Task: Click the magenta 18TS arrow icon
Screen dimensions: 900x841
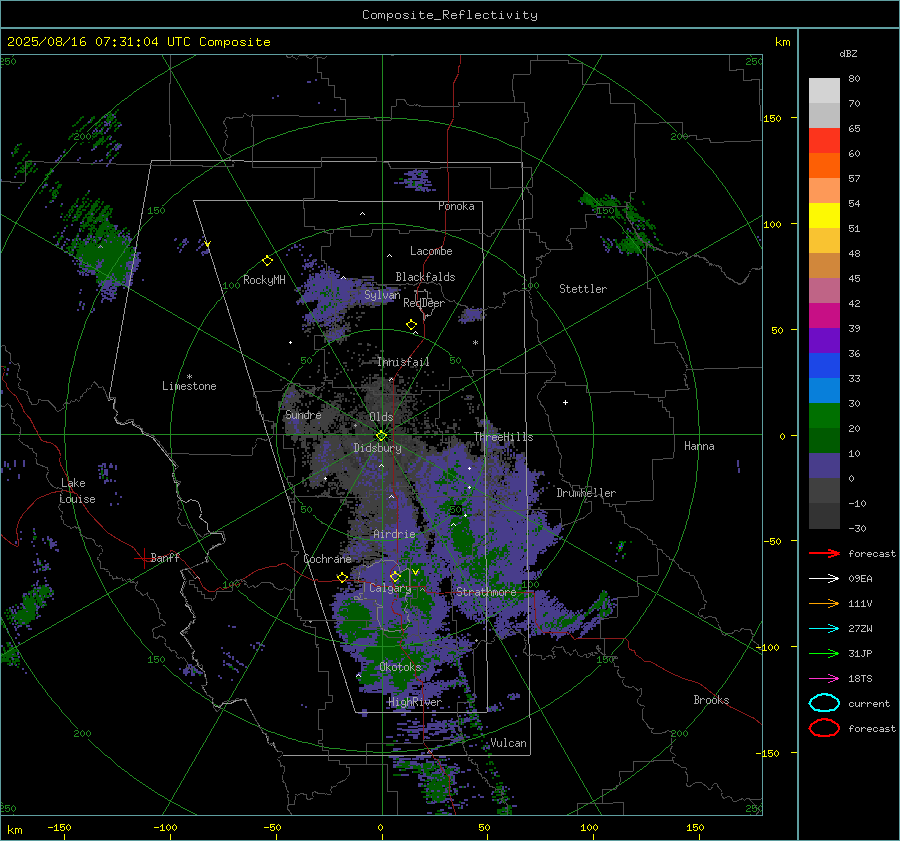Action: [x=824, y=679]
